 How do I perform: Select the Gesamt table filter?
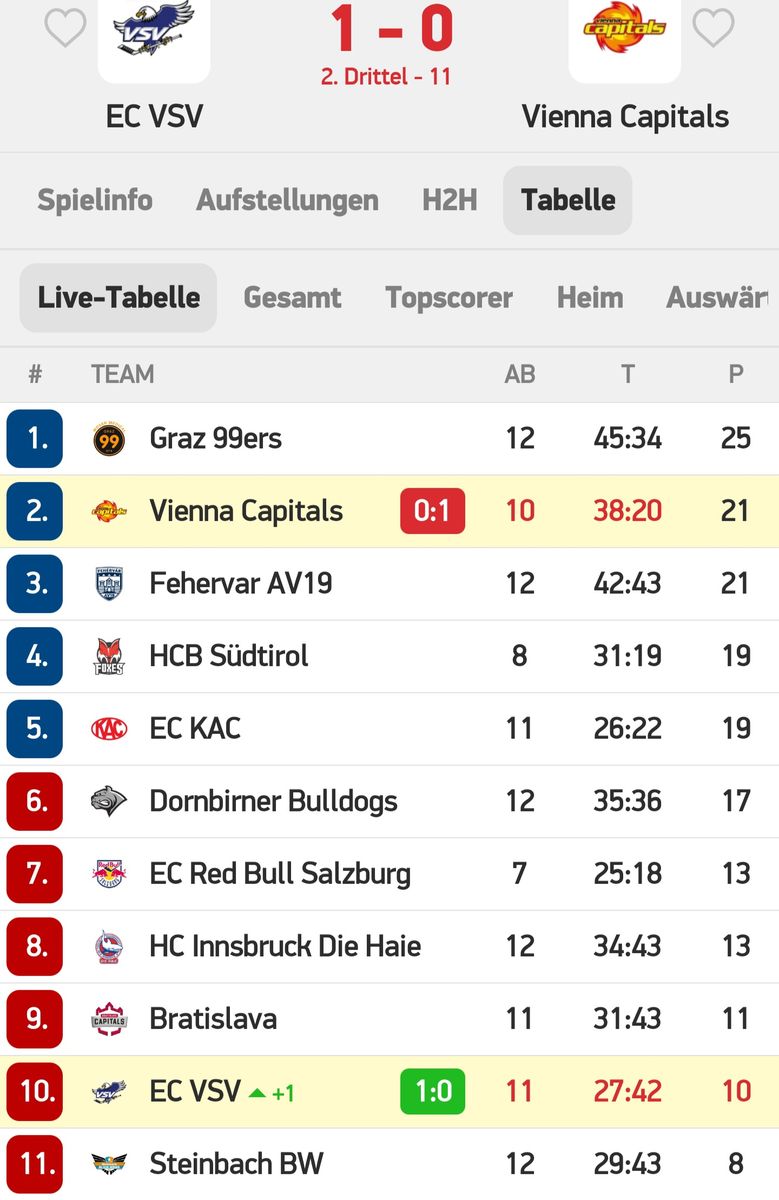(292, 298)
